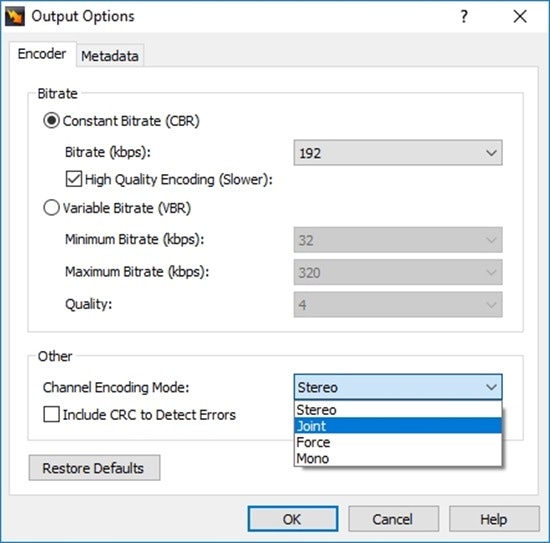Switch to the Encoder tab

coord(42,54)
